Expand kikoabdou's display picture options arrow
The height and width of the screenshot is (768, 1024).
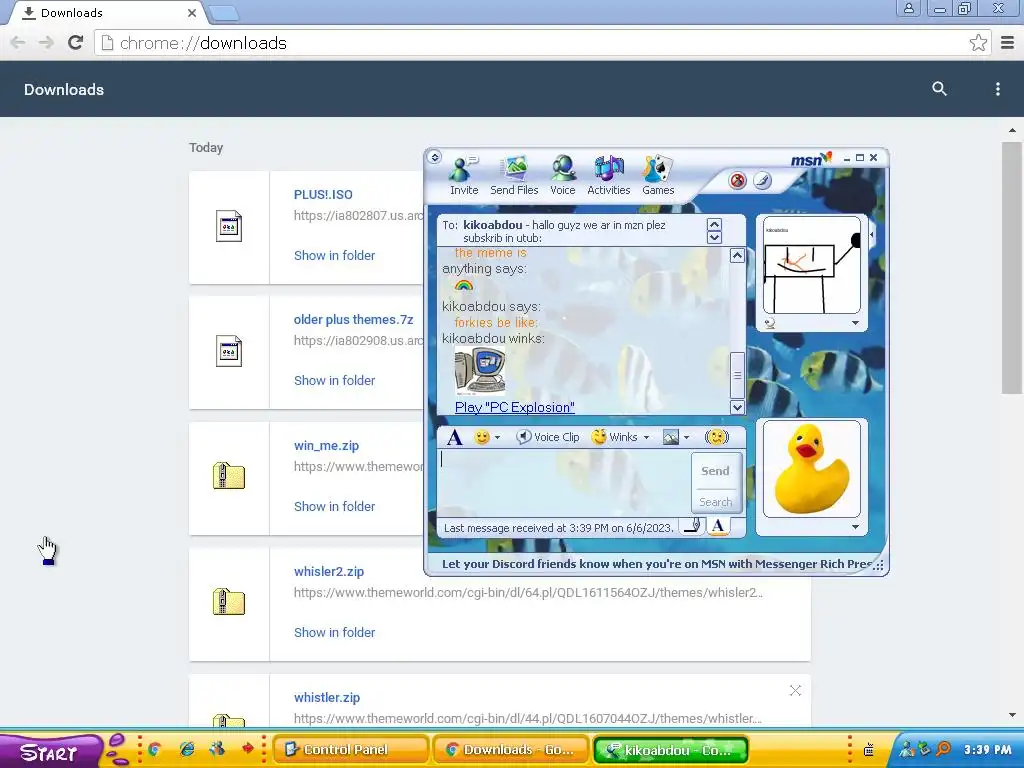click(x=856, y=323)
